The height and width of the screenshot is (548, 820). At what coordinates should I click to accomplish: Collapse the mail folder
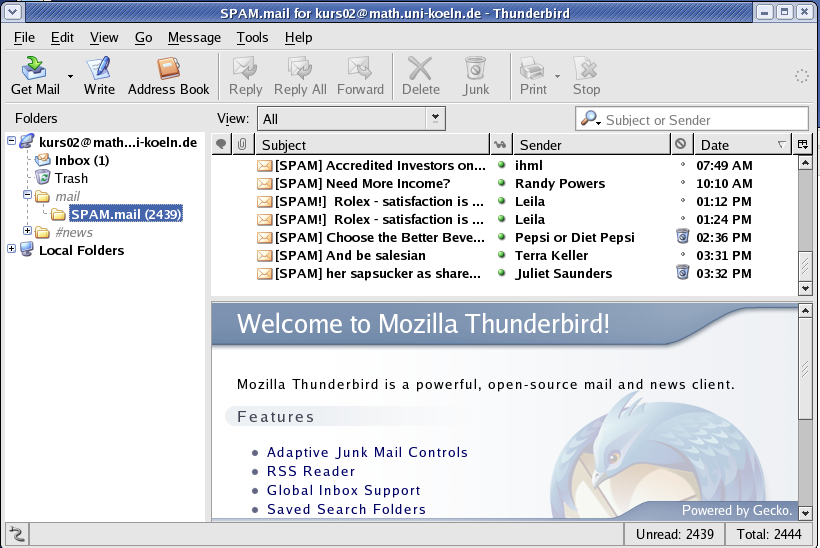click(27, 195)
